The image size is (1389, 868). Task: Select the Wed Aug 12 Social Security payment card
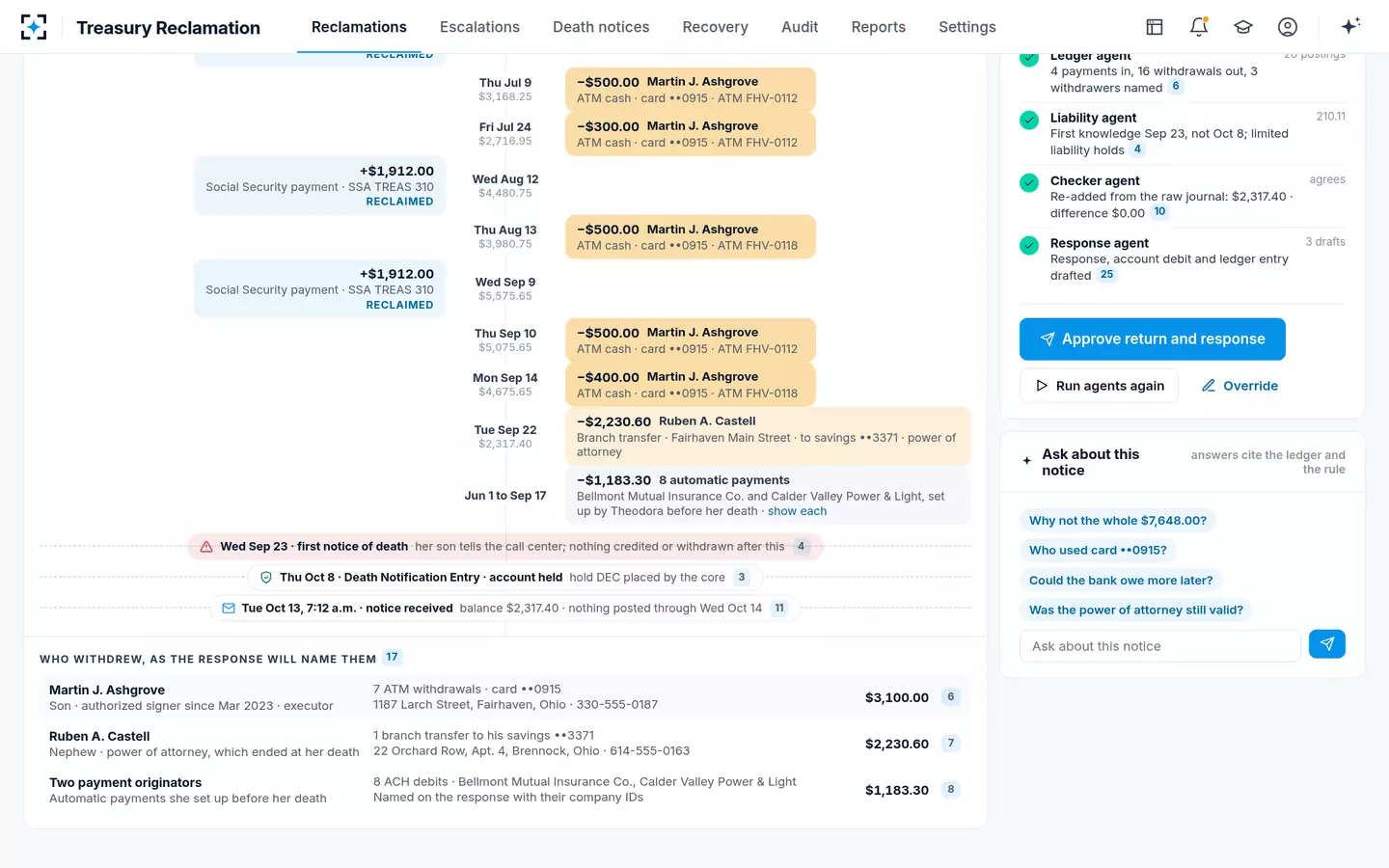click(x=319, y=185)
